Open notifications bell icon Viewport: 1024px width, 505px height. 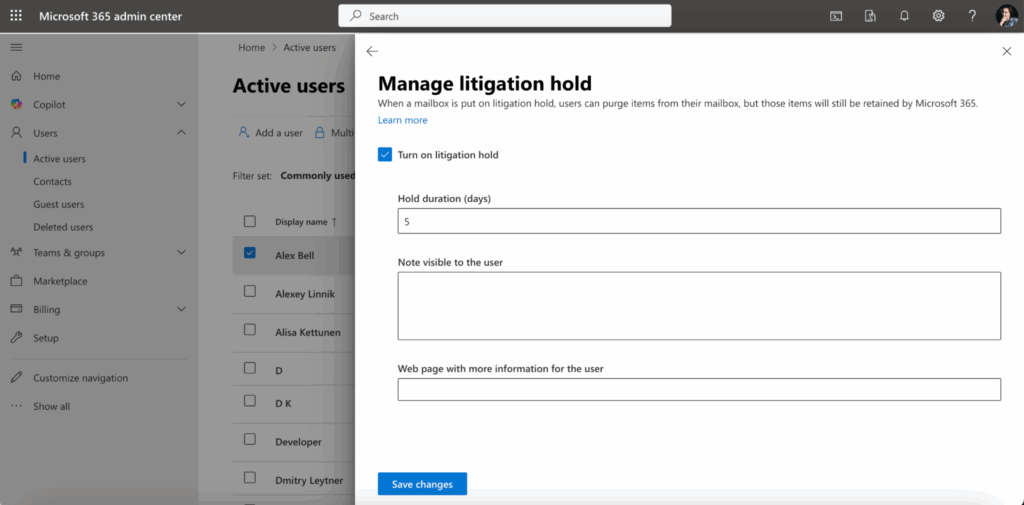tap(904, 16)
